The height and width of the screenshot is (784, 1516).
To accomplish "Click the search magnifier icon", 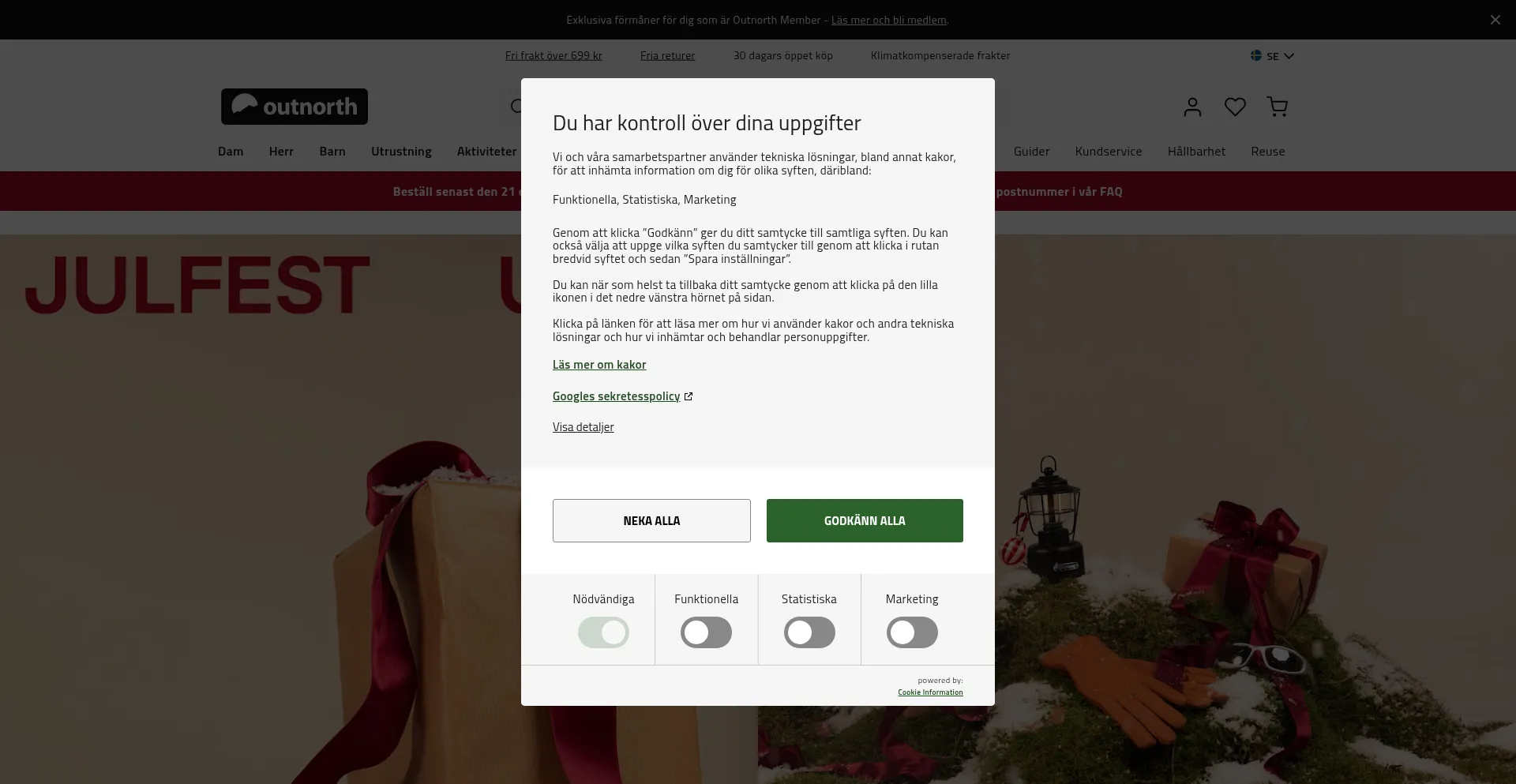I will 516,107.
